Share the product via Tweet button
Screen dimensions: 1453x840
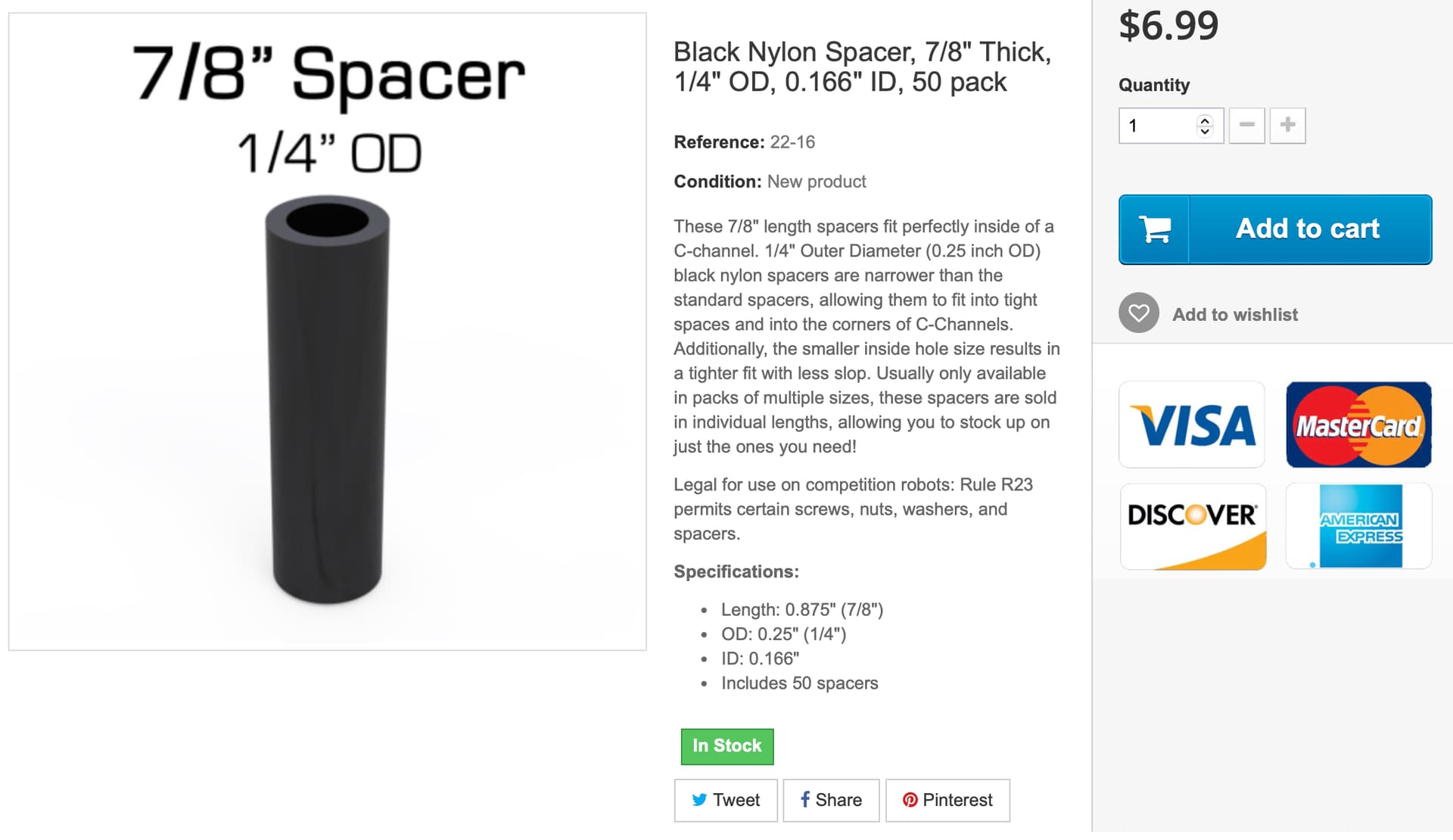pyautogui.click(x=726, y=800)
